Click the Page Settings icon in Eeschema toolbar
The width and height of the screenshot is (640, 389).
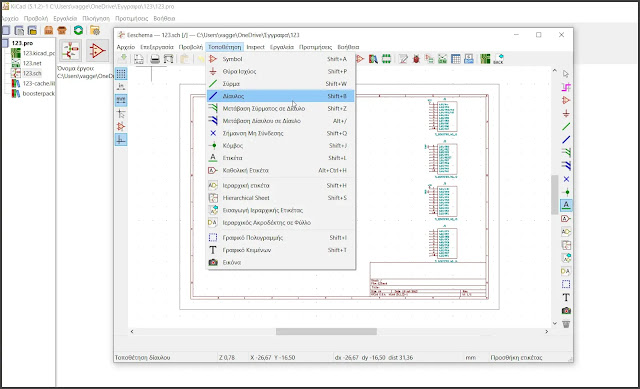click(x=139, y=59)
